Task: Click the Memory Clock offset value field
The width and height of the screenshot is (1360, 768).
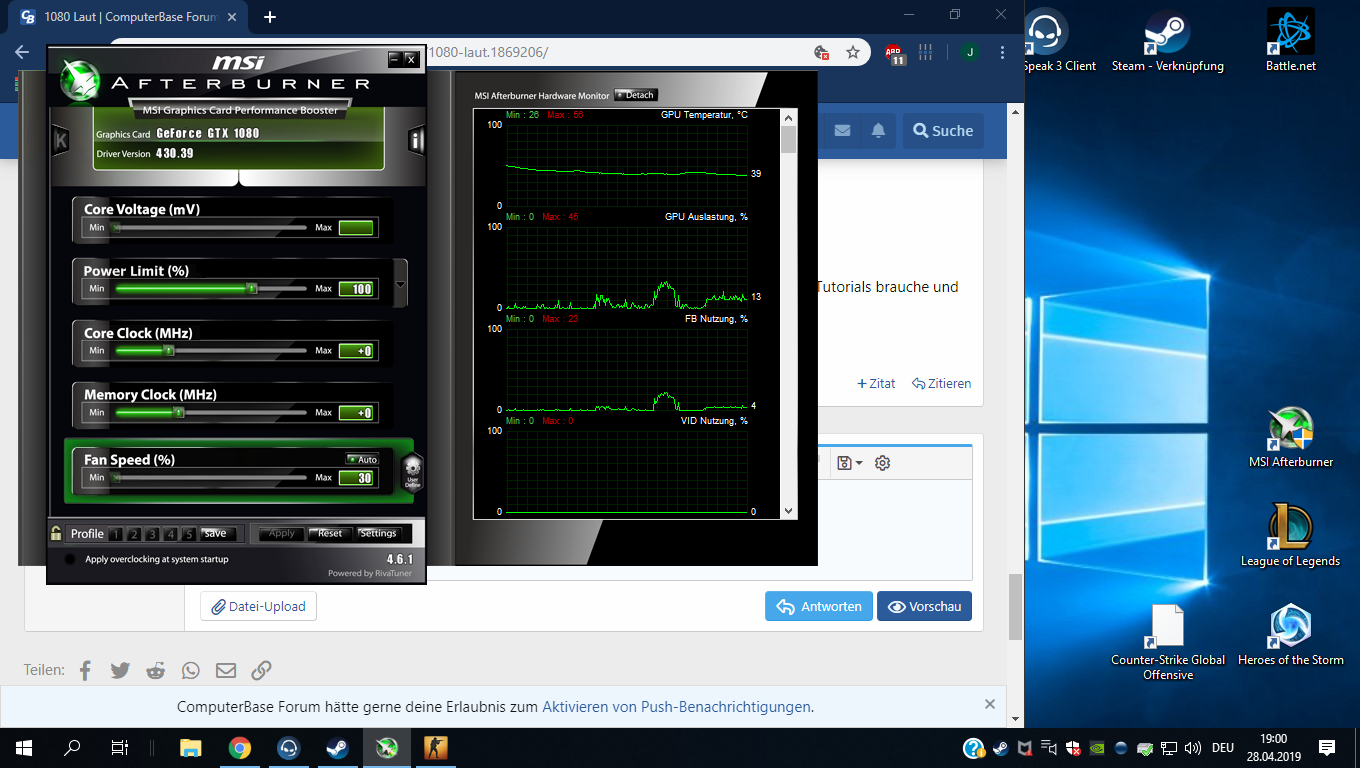Action: (x=356, y=413)
